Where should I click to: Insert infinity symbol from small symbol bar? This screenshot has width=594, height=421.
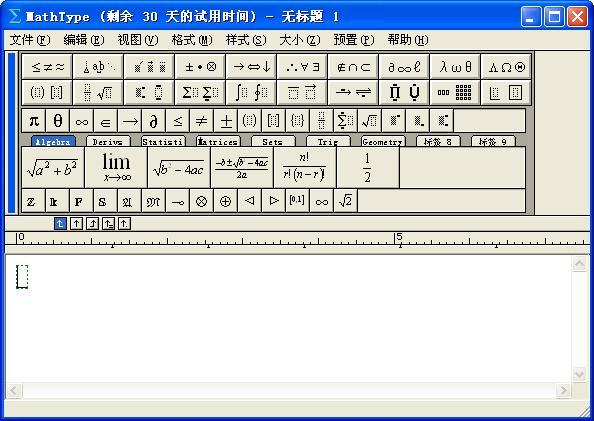coord(81,121)
